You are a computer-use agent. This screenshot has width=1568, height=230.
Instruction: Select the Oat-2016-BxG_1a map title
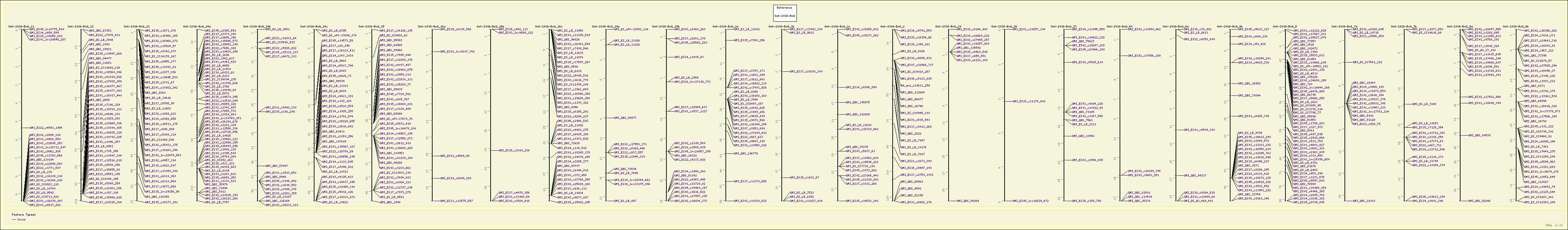click(725, 27)
